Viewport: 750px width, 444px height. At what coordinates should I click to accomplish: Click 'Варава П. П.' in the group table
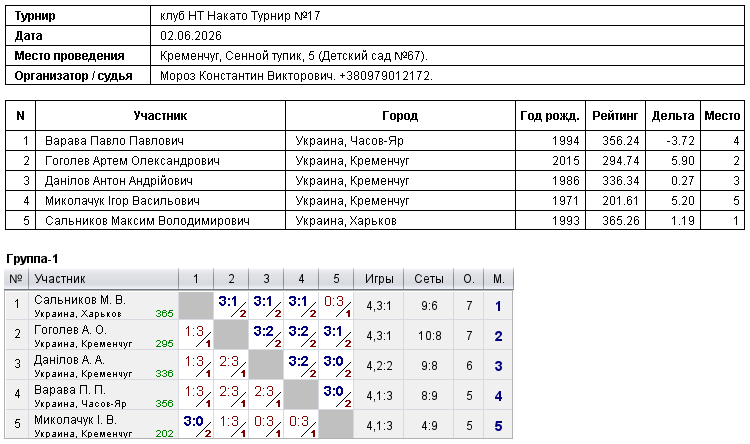70,390
